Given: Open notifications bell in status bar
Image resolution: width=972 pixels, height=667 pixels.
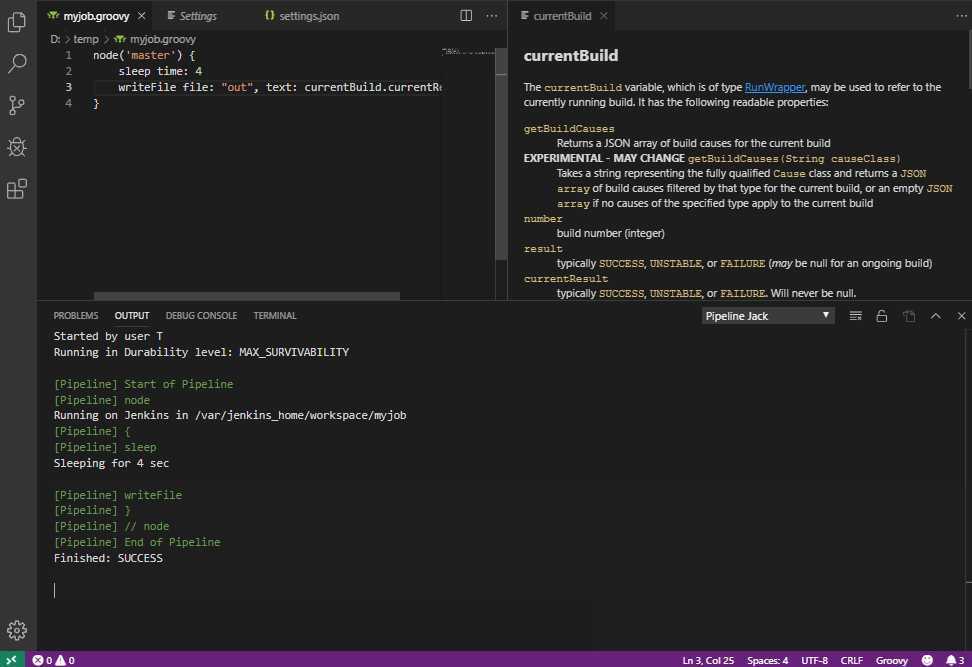Looking at the screenshot, I should (x=949, y=660).
